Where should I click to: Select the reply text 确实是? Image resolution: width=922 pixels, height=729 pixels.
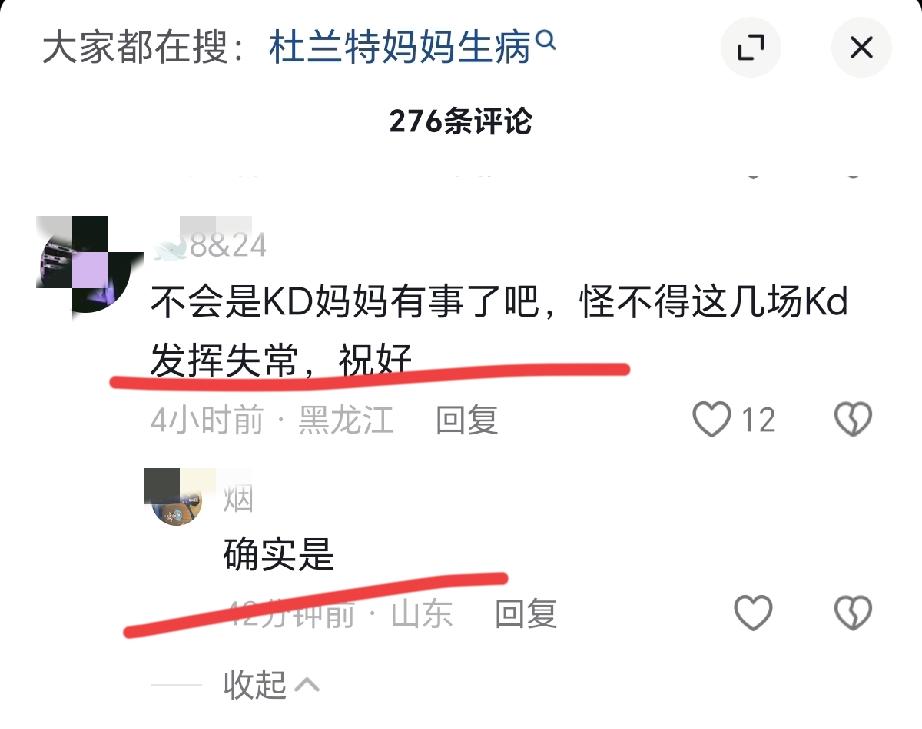[279, 554]
